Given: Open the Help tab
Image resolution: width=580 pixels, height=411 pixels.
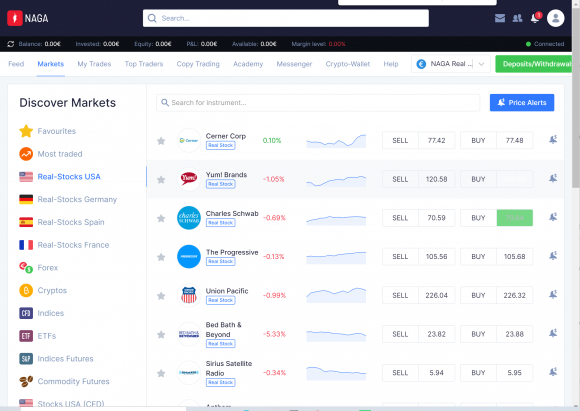Looking at the screenshot, I should coord(391,64).
